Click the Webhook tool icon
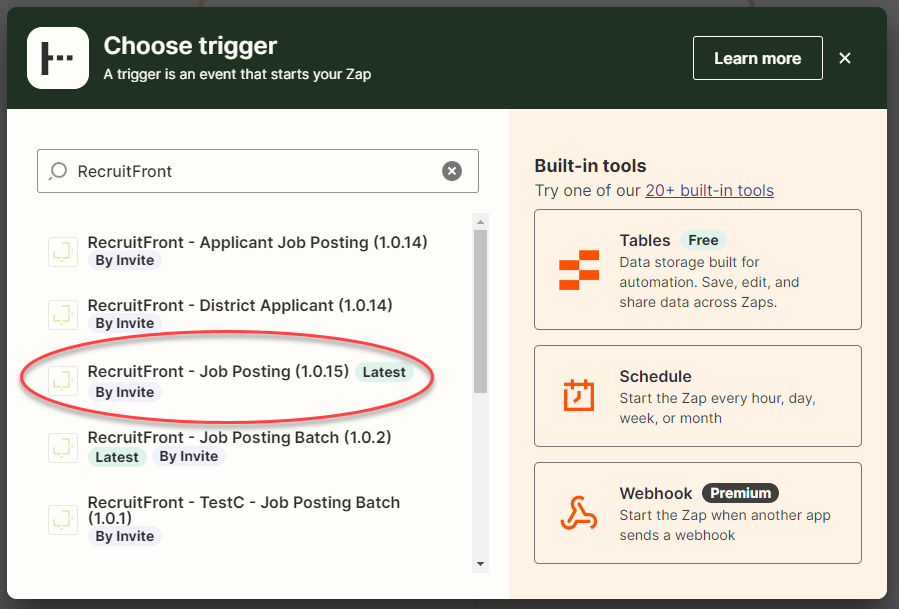 (x=579, y=513)
